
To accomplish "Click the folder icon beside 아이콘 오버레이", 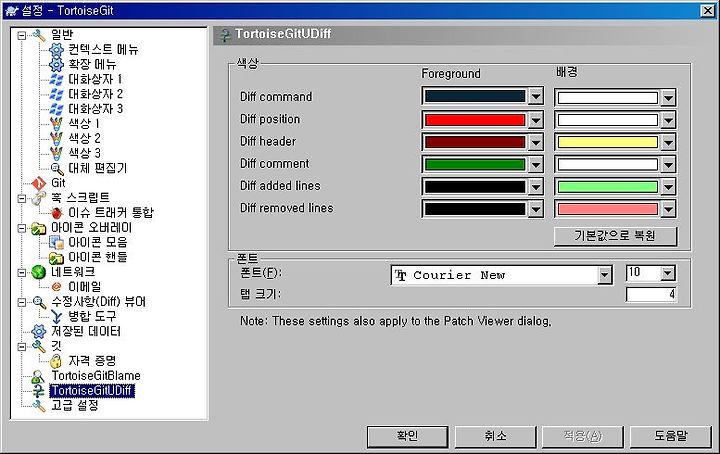I will tap(39, 228).
